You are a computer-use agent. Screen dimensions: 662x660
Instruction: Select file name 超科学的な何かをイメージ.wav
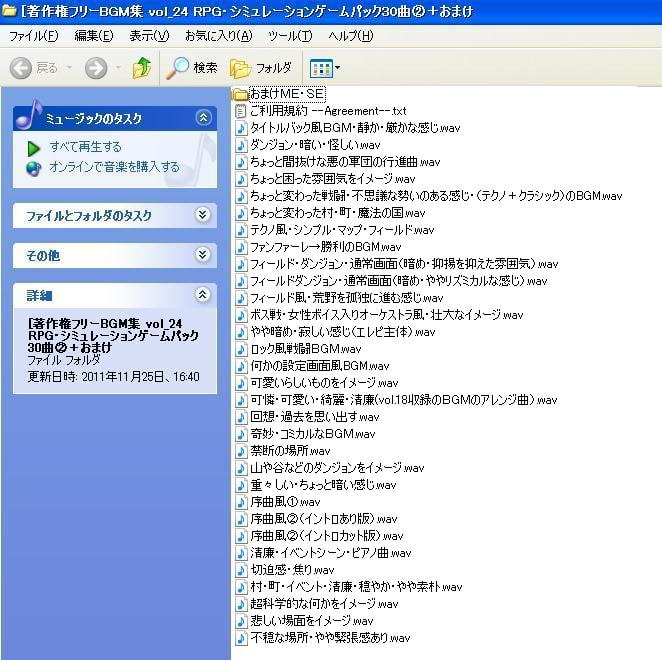coord(324,604)
